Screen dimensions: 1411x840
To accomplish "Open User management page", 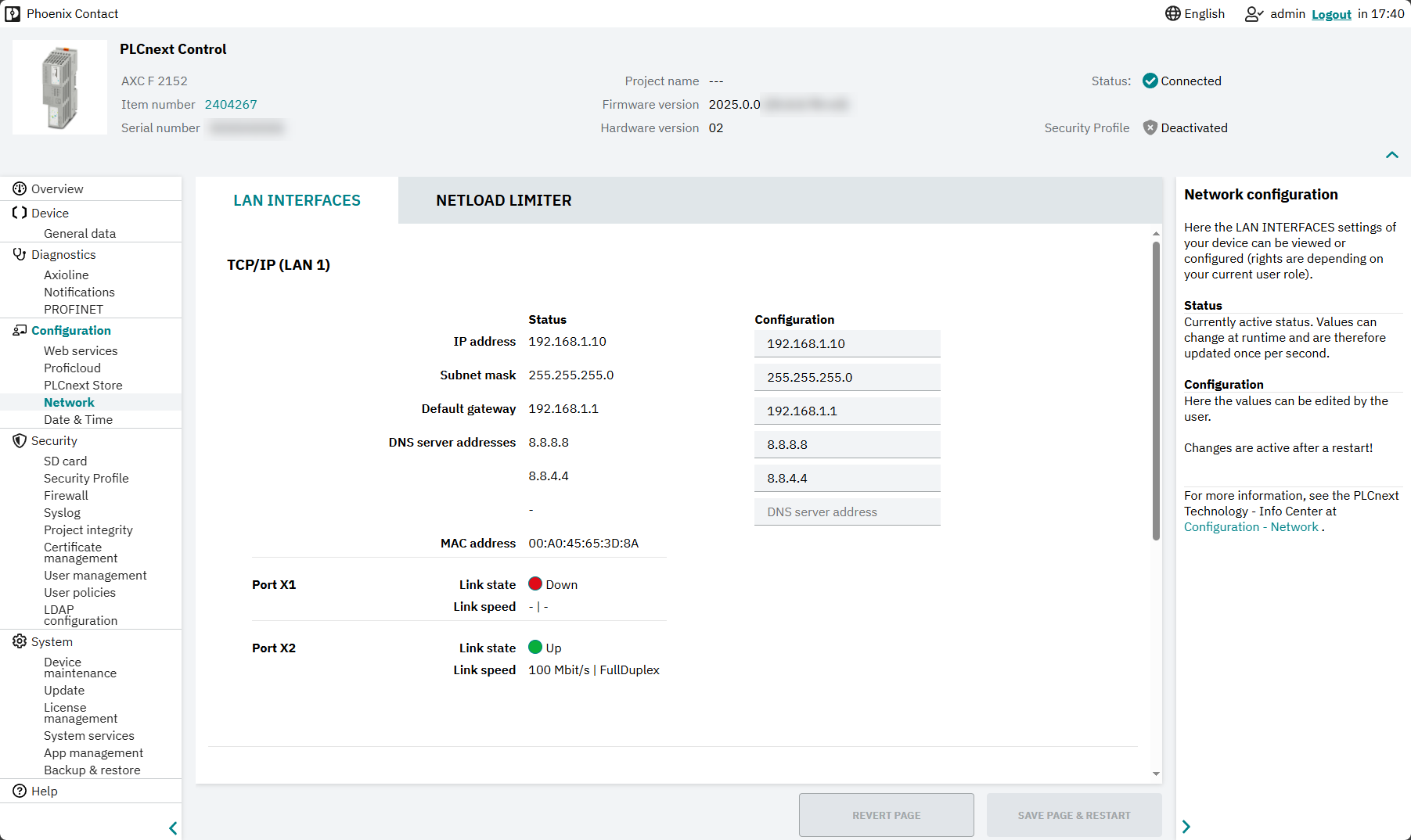I will (x=95, y=575).
